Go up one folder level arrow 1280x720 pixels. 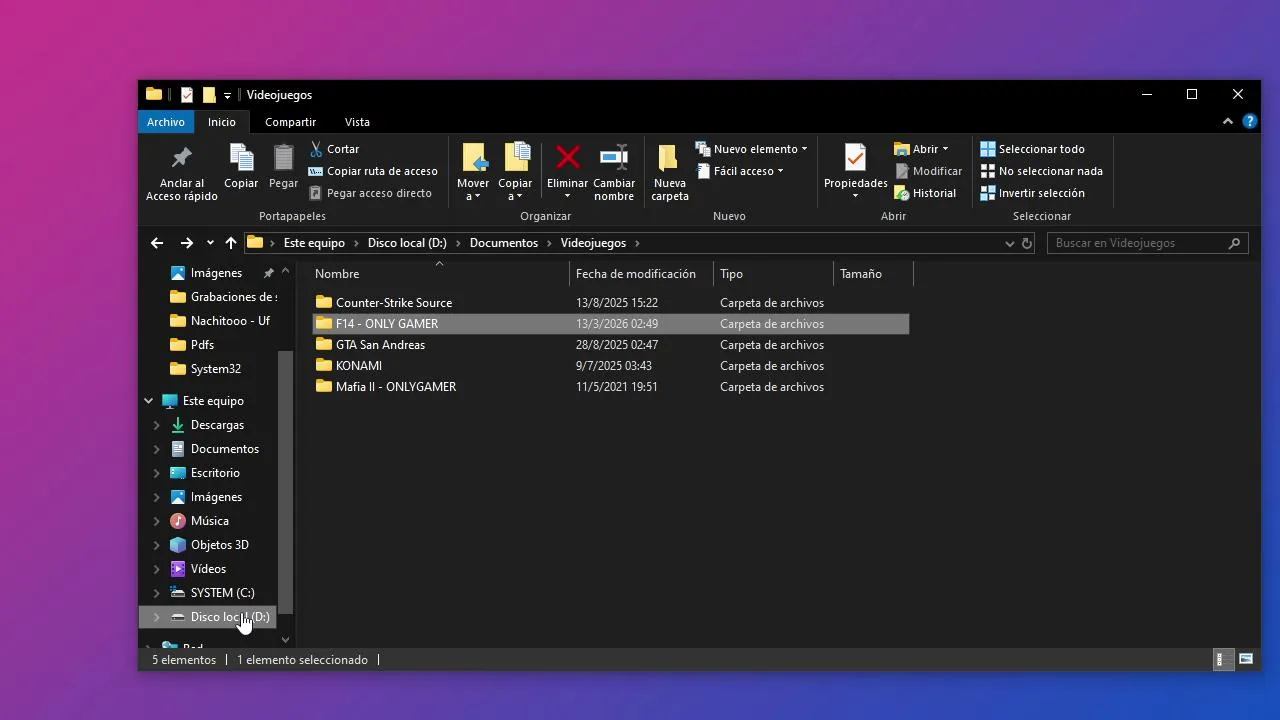coord(231,243)
